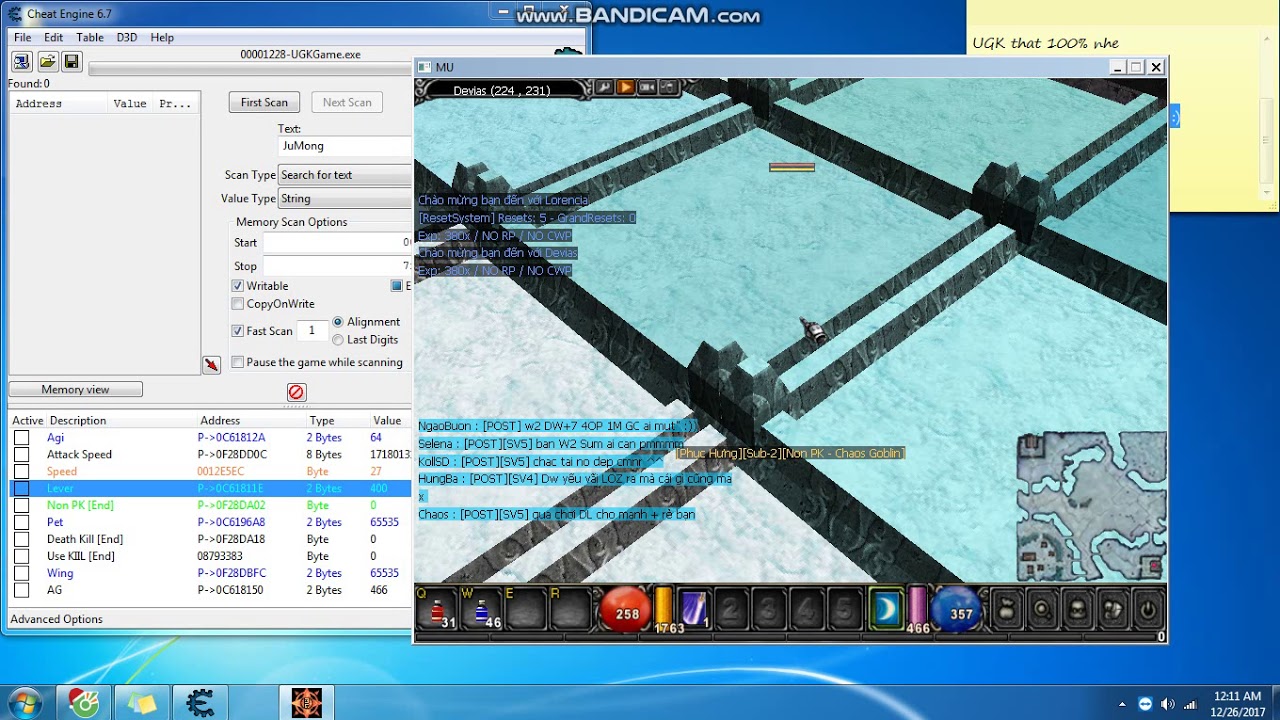Screen dimensions: 1280x720
Task: Open the Help menu
Action: coord(162,37)
